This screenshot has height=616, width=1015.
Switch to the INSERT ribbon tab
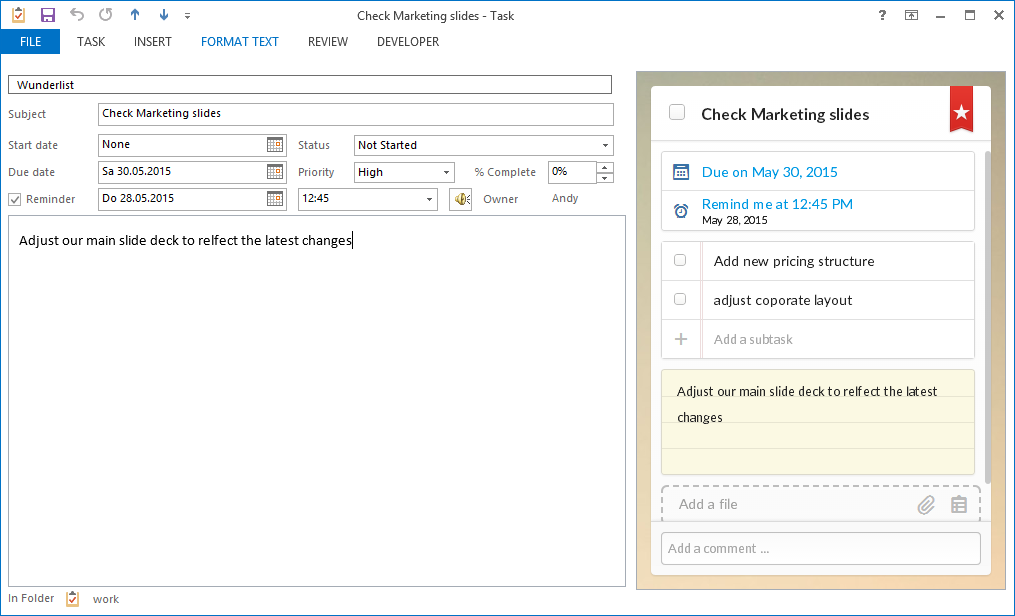pyautogui.click(x=152, y=41)
